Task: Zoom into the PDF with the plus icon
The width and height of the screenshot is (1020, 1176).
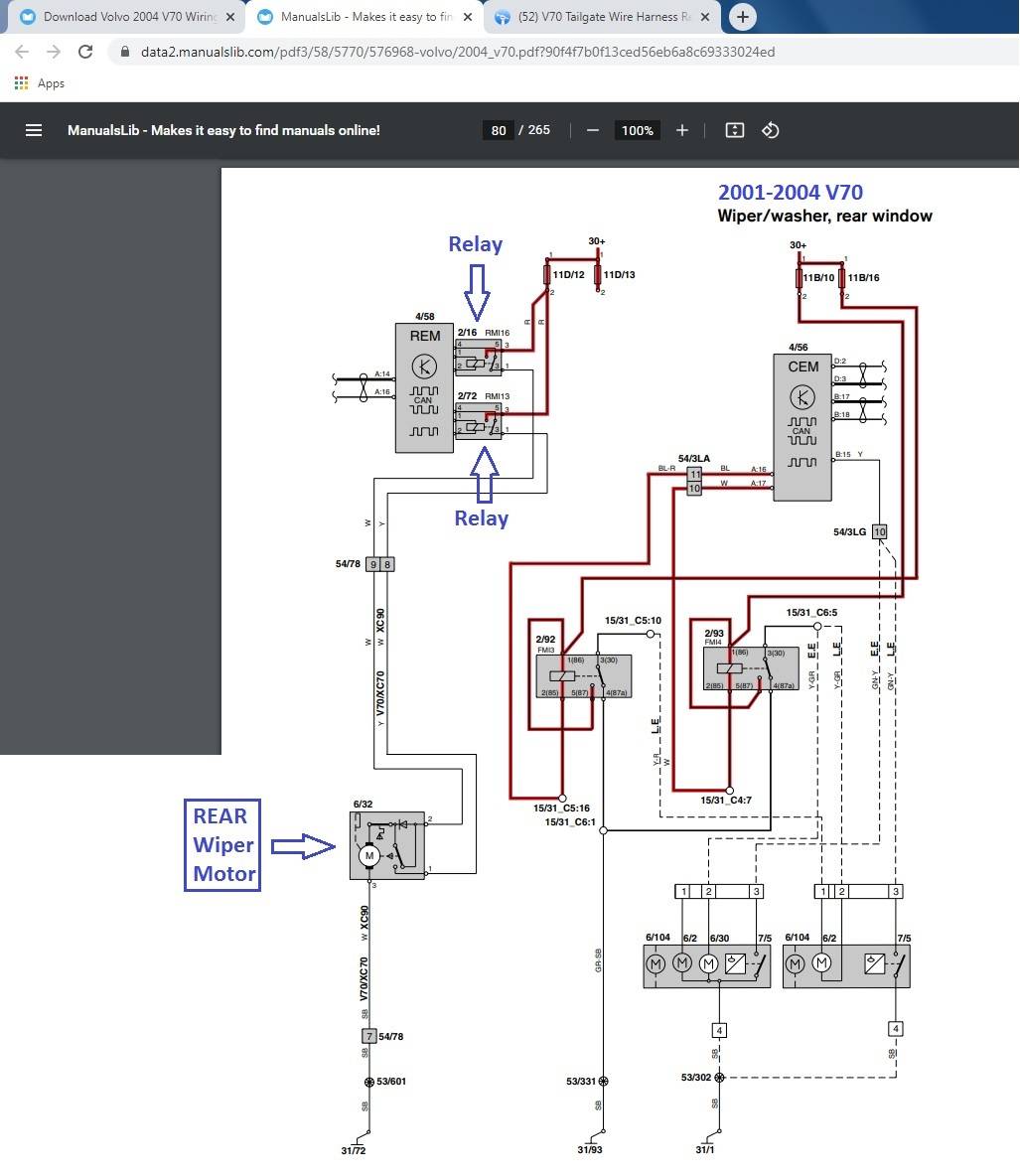Action: coord(682,130)
